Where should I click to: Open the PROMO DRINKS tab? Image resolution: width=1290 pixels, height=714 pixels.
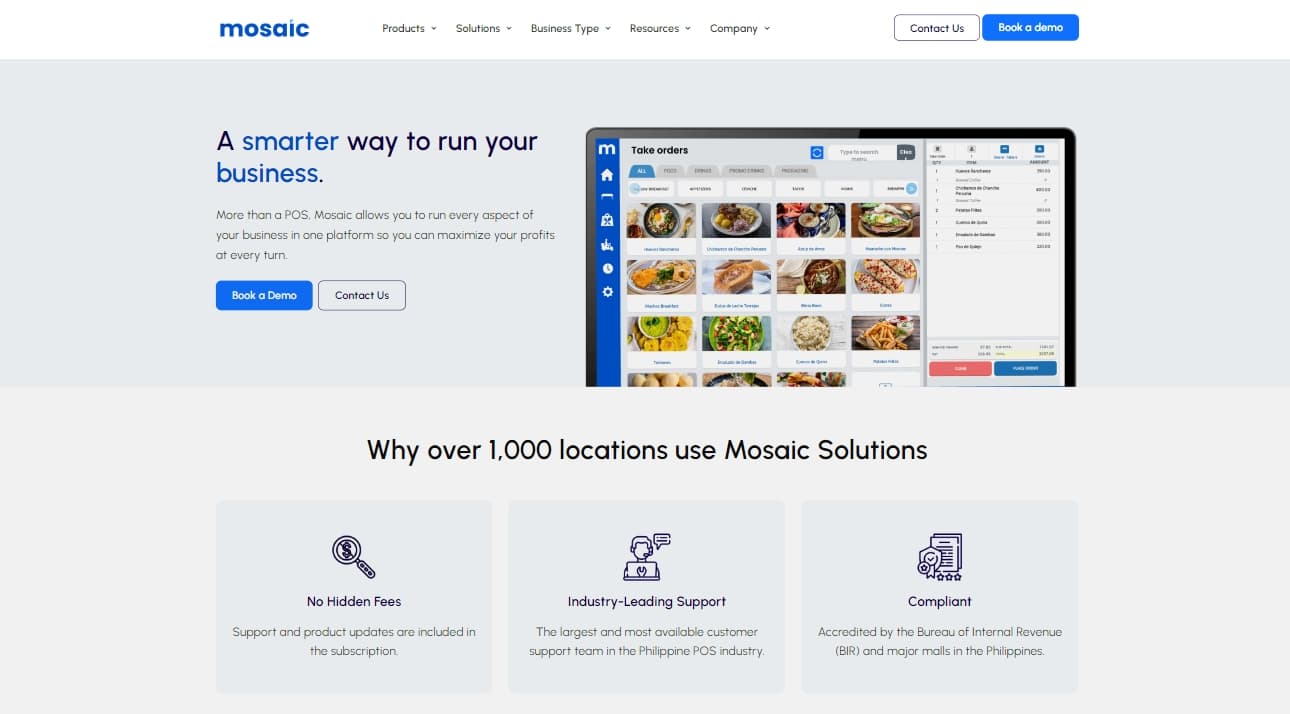click(746, 171)
